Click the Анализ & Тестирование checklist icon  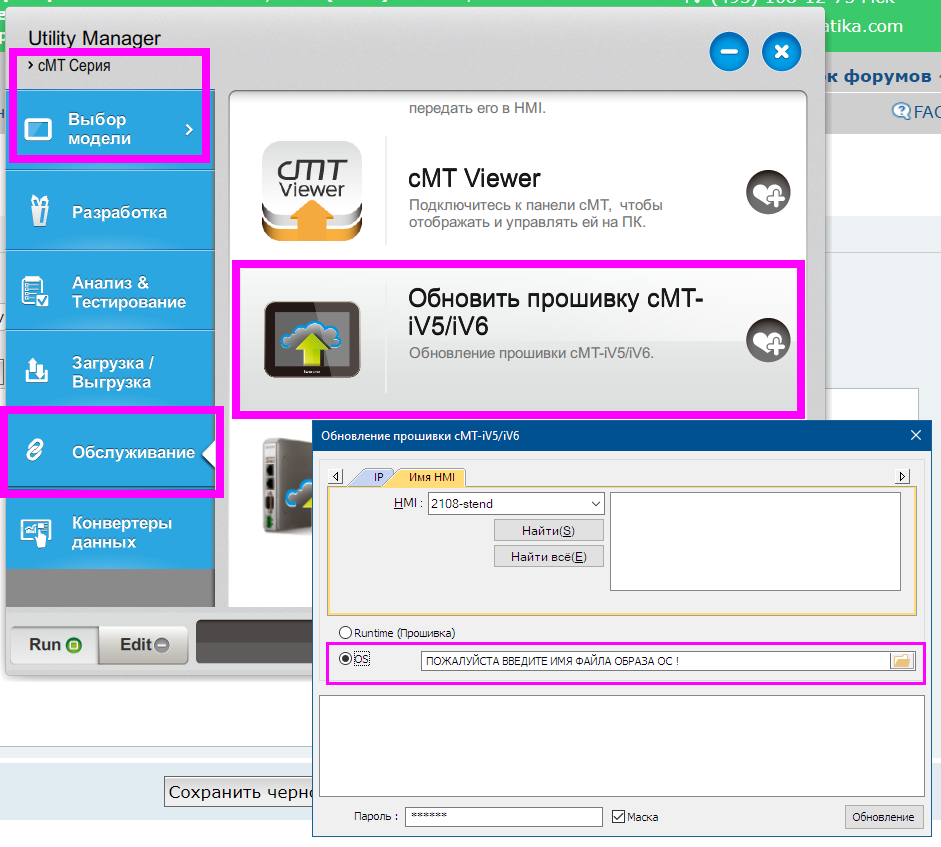coord(35,291)
